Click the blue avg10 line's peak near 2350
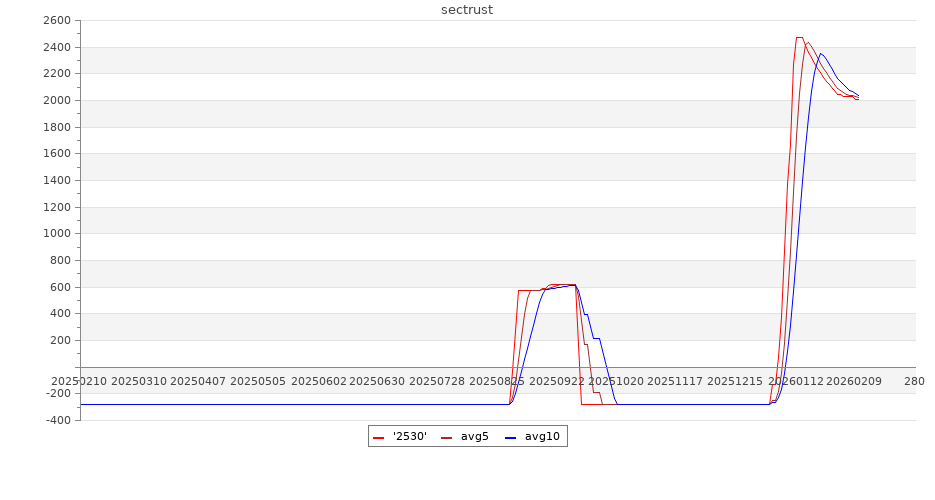 821,54
